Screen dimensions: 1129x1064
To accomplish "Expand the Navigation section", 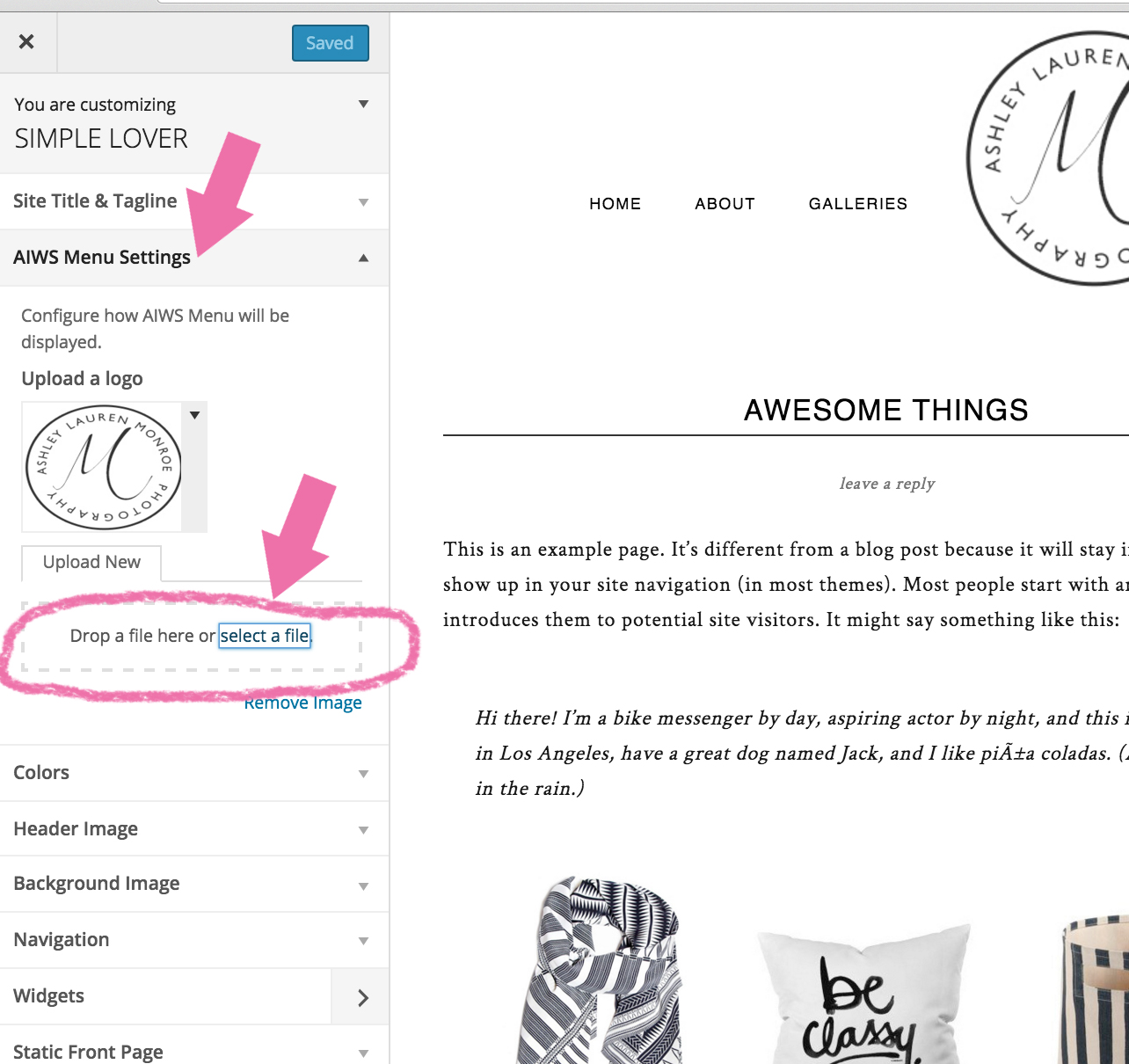I will point(194,940).
